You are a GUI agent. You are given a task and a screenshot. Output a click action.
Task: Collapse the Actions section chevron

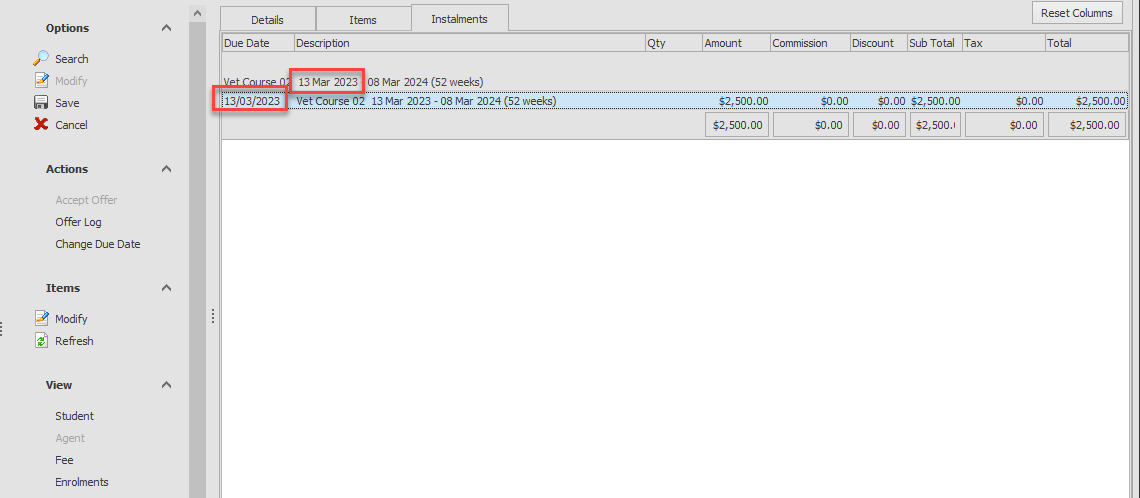coord(166,169)
